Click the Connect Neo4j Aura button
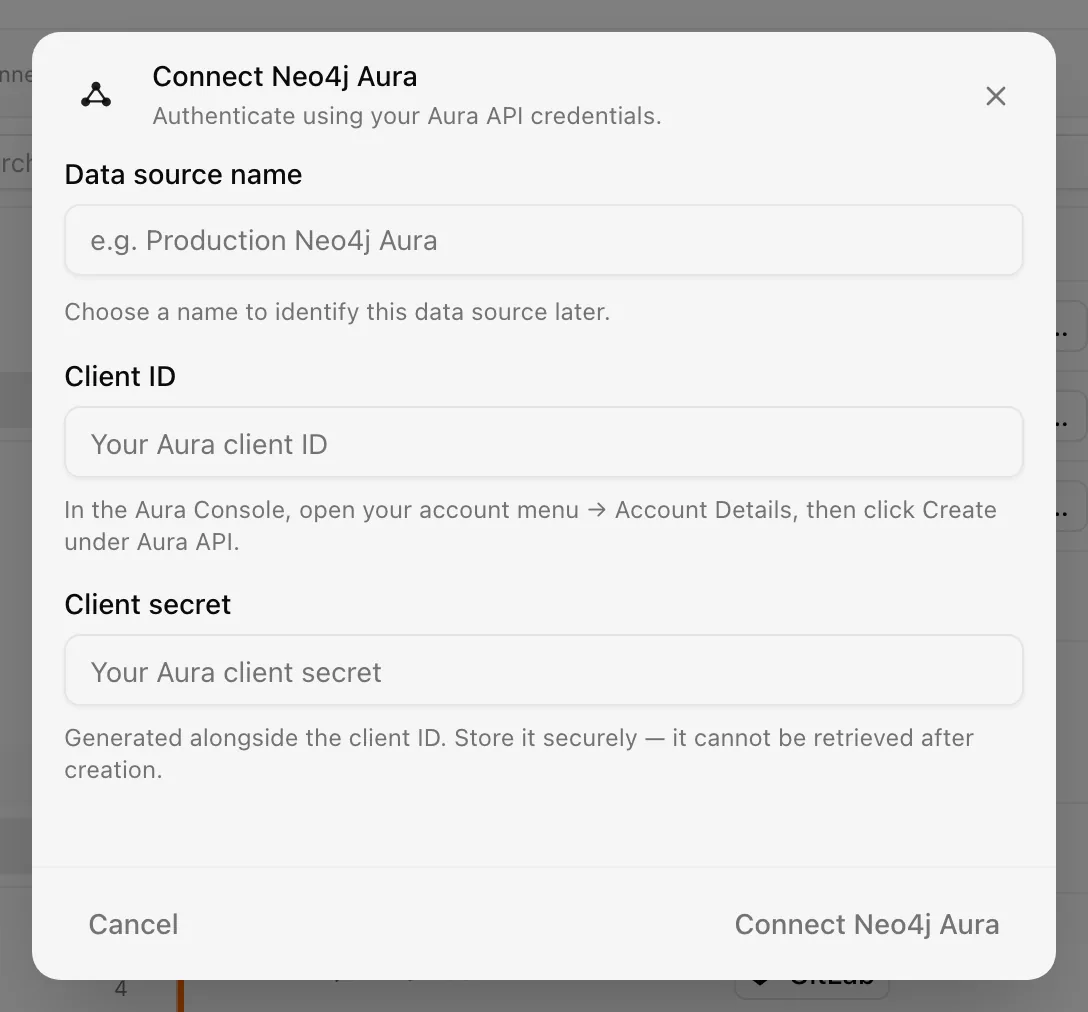The width and height of the screenshot is (1088, 1012). pos(867,924)
